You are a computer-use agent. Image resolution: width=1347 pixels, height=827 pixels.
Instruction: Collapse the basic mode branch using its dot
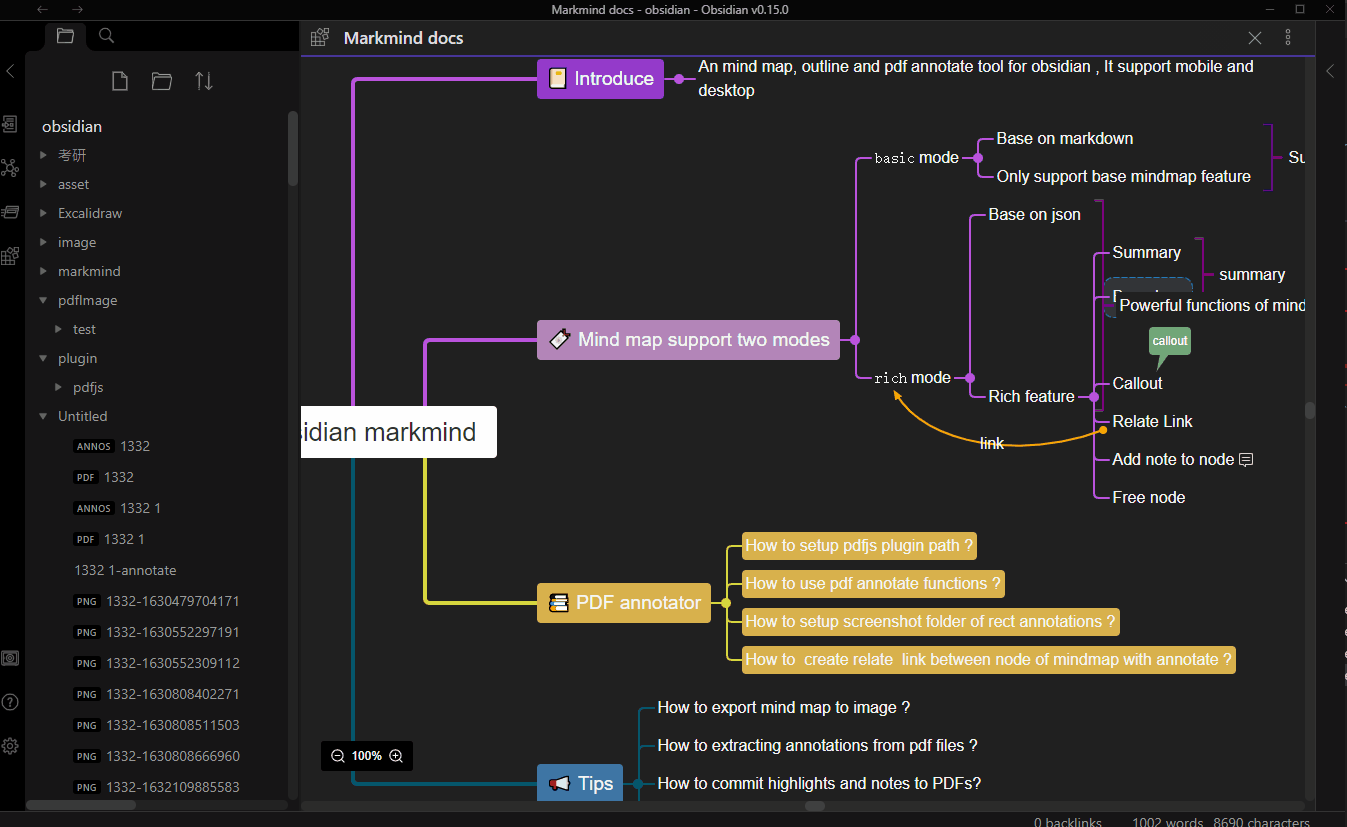(x=978, y=157)
